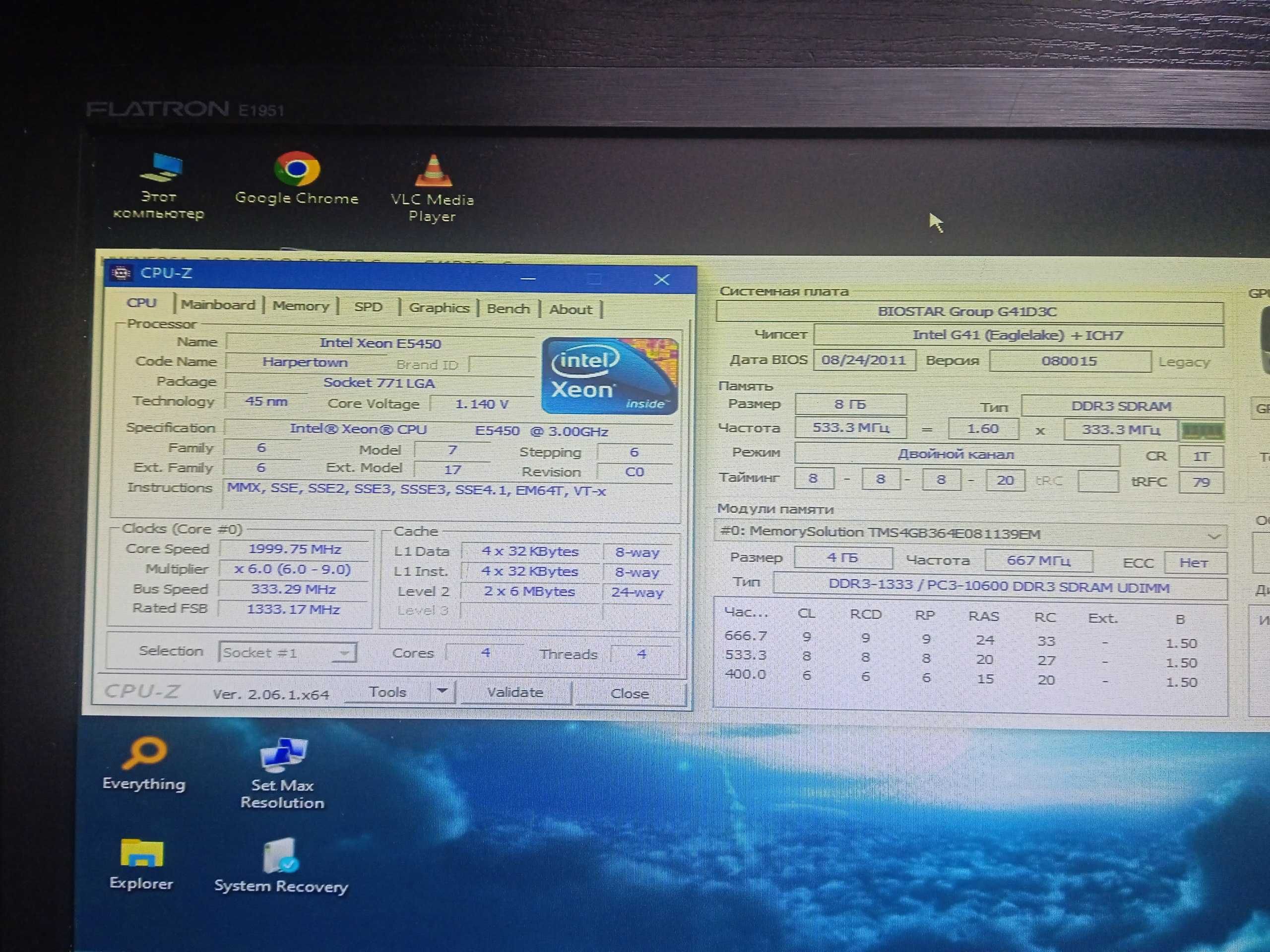The height and width of the screenshot is (952, 1270).
Task: Click the CR 1T value
Action: click(x=1201, y=457)
